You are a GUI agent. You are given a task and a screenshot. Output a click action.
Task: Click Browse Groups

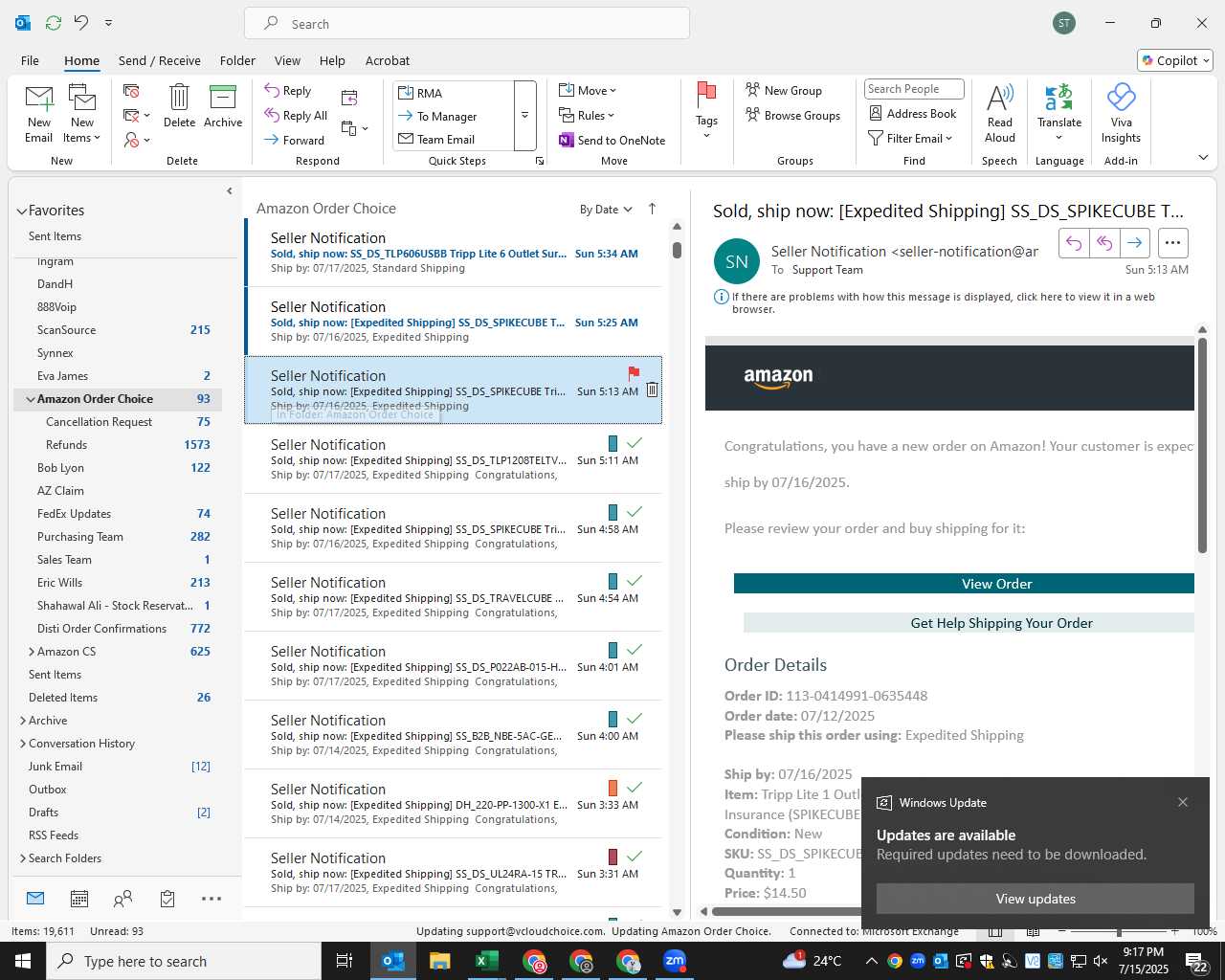[792, 115]
